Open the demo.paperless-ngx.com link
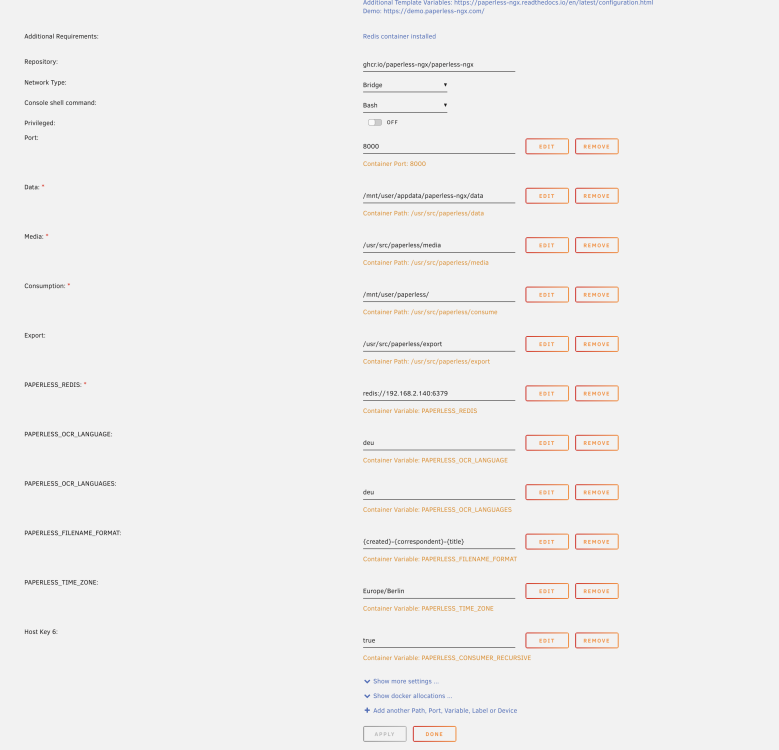This screenshot has width=779, height=750. click(434, 11)
